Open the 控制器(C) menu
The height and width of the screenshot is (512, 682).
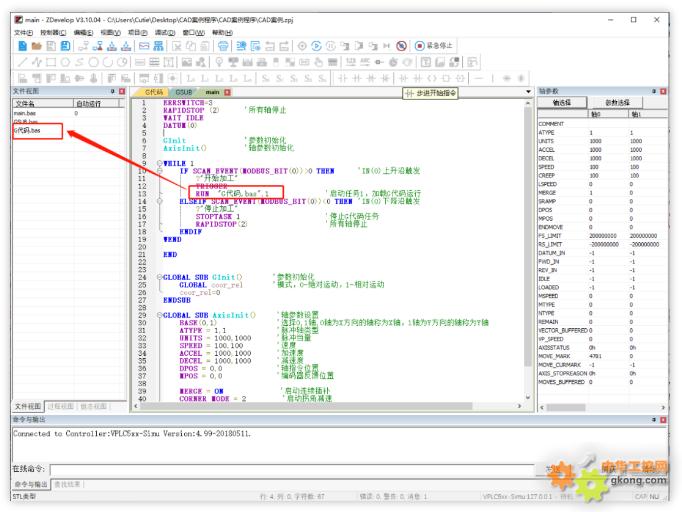[53, 33]
